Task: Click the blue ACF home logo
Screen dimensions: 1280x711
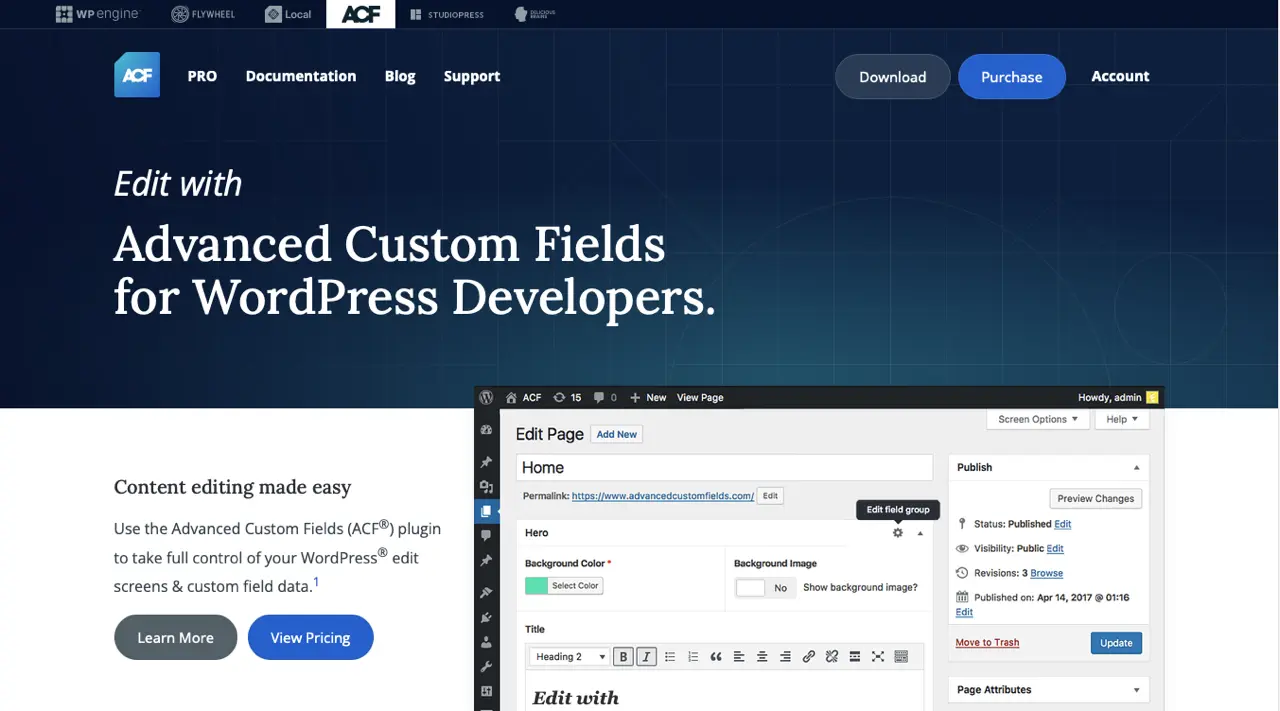Action: coord(137,75)
